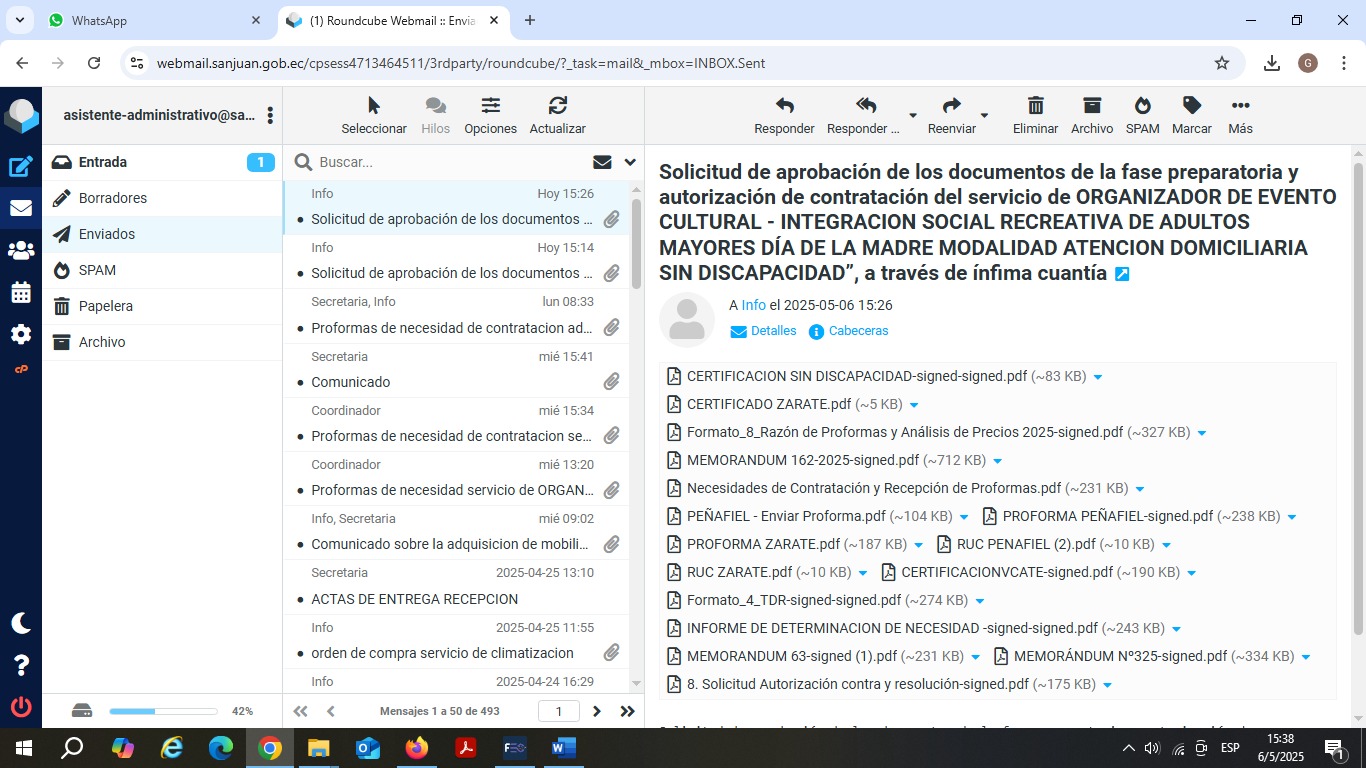Expand the Reenviar forward options arrow
This screenshot has width=1366, height=768.
coord(984,115)
